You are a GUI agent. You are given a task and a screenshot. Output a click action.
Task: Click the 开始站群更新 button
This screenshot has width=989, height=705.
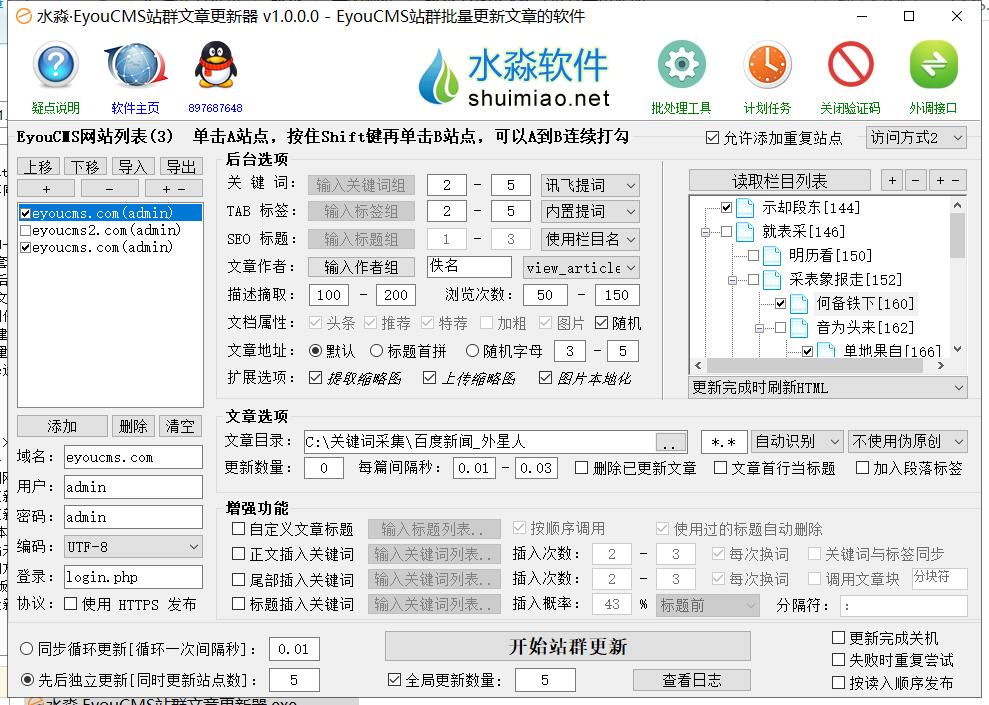pyautogui.click(x=565, y=647)
